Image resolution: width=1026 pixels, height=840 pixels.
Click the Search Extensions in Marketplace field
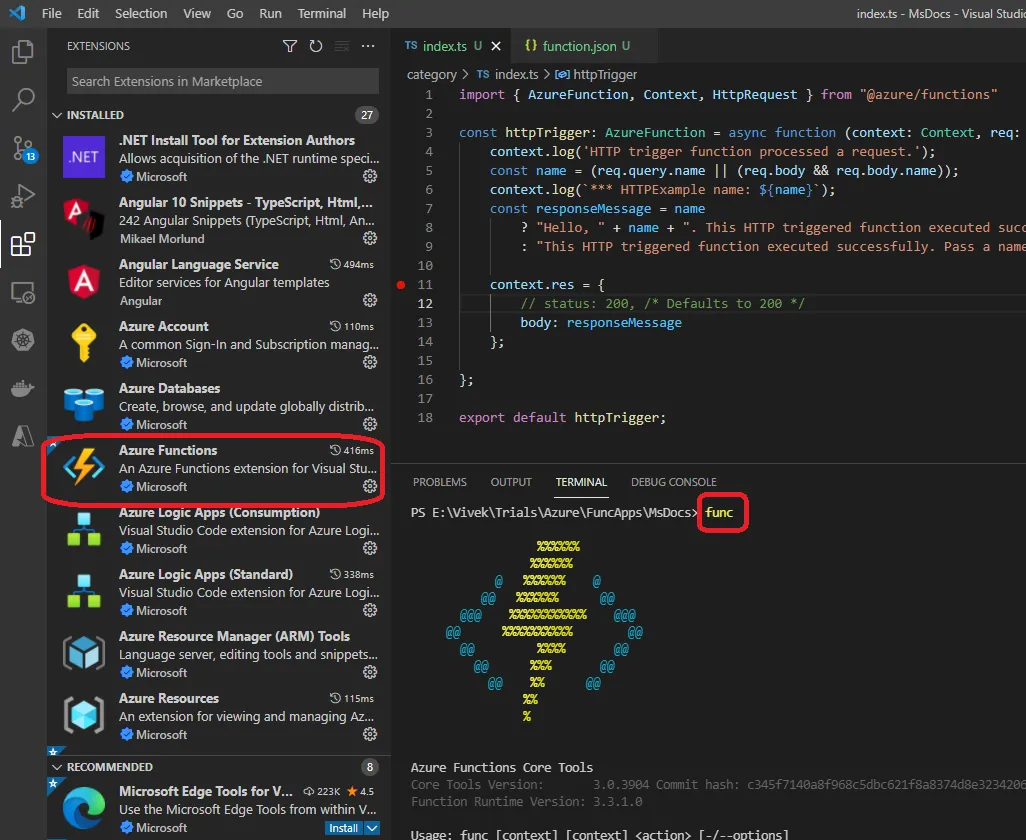tap(222, 82)
